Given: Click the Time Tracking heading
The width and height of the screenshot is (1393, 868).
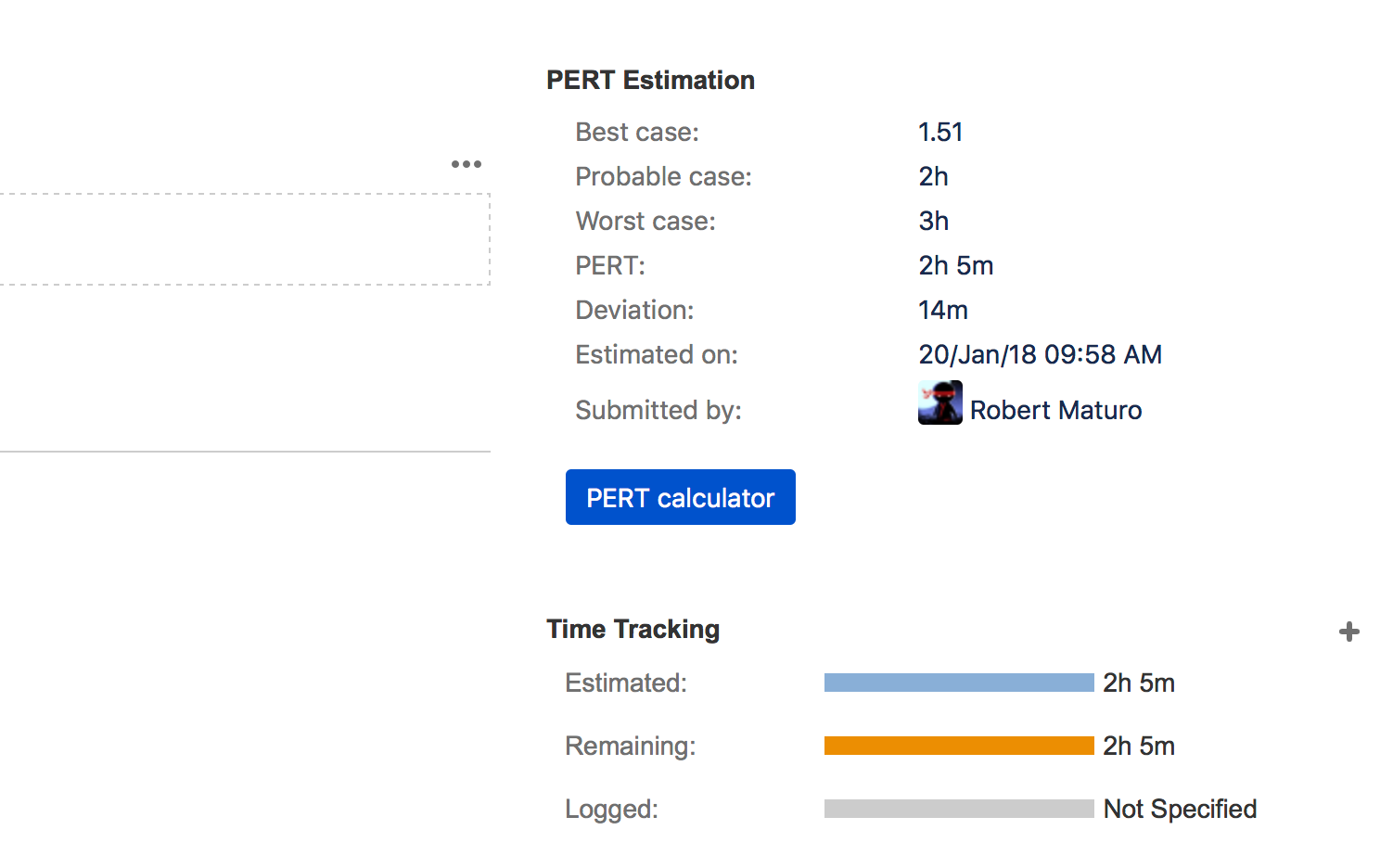Looking at the screenshot, I should (x=633, y=629).
